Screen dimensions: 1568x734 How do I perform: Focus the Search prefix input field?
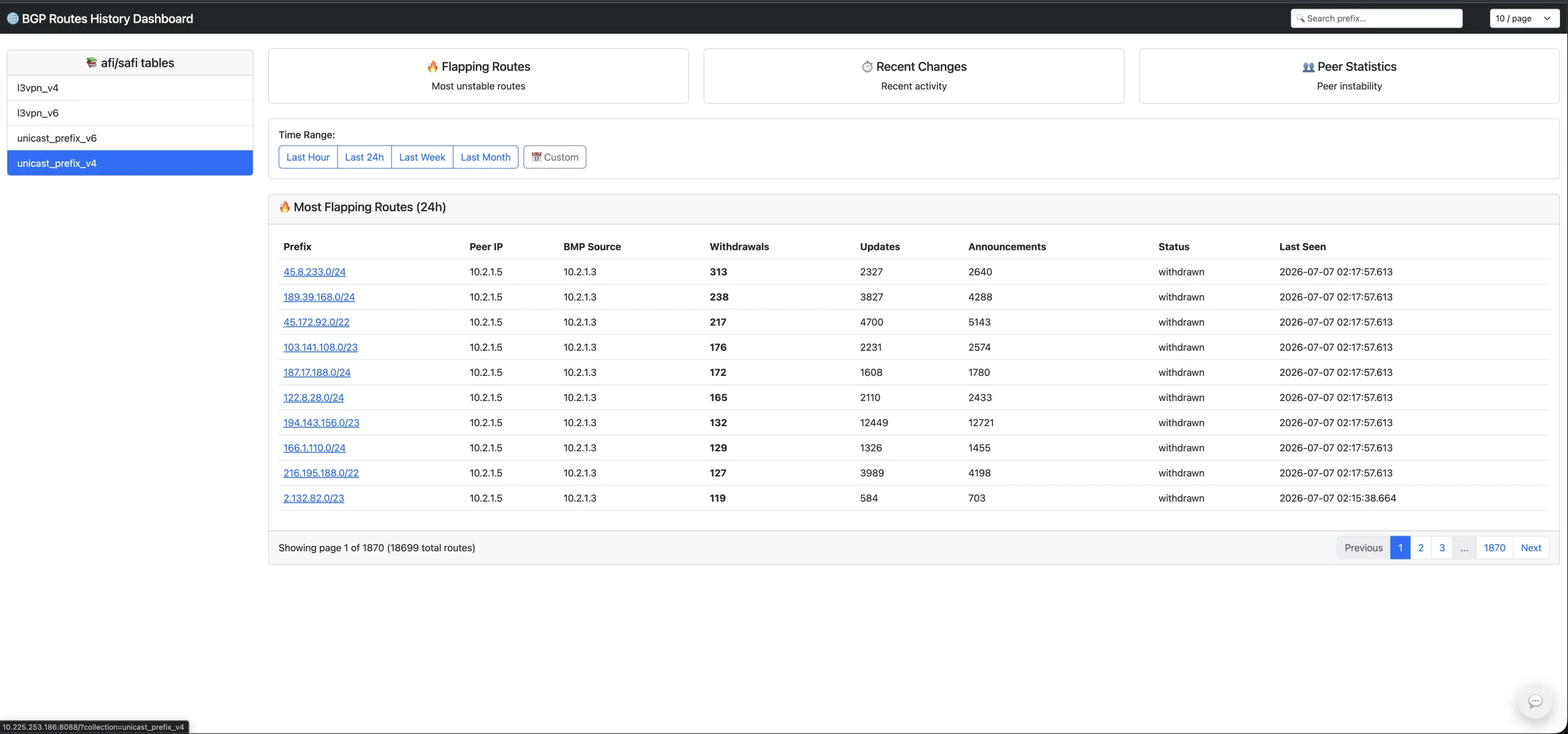coord(1376,18)
